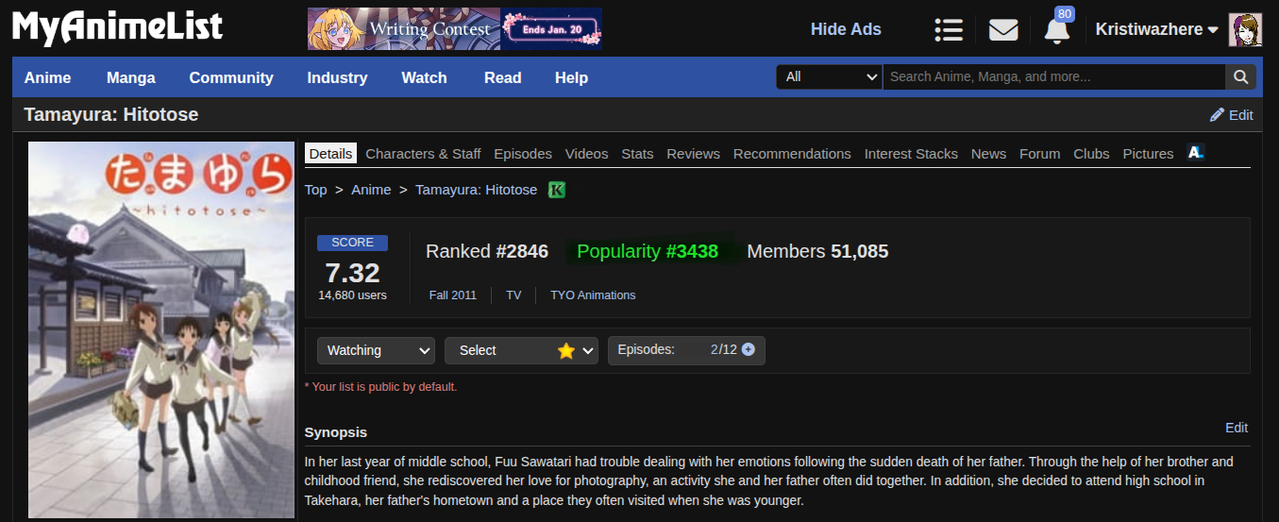Open the search category All dropdown
The image size is (1279, 522).
(829, 77)
